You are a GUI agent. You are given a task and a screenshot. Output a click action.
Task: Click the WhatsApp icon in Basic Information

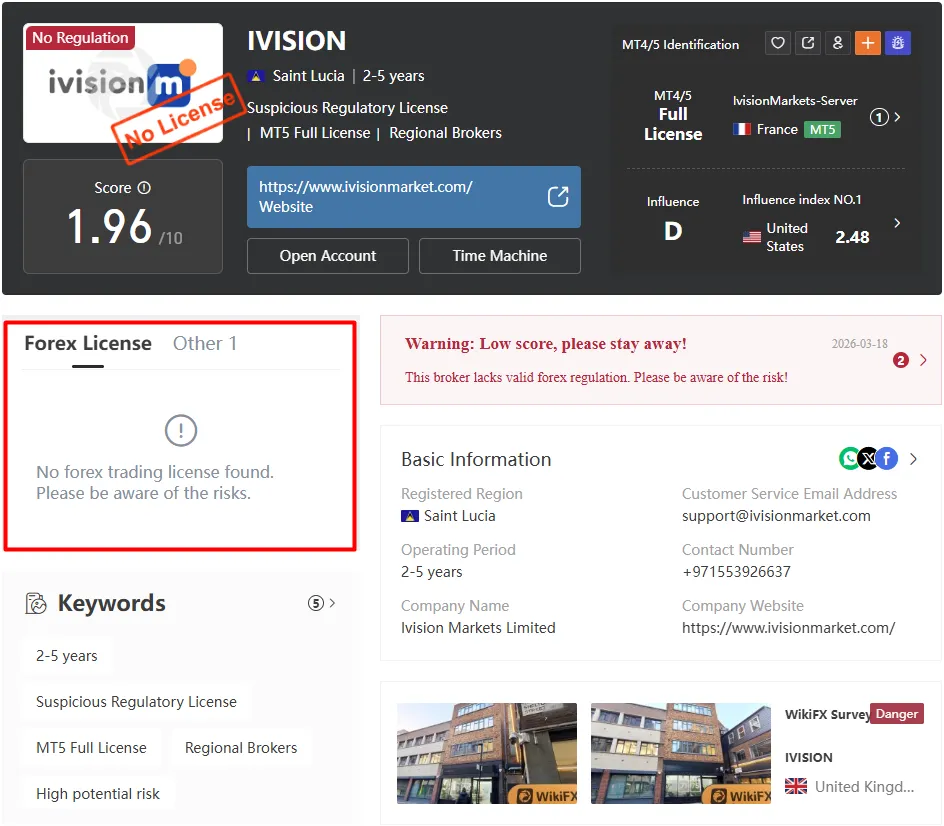(849, 459)
